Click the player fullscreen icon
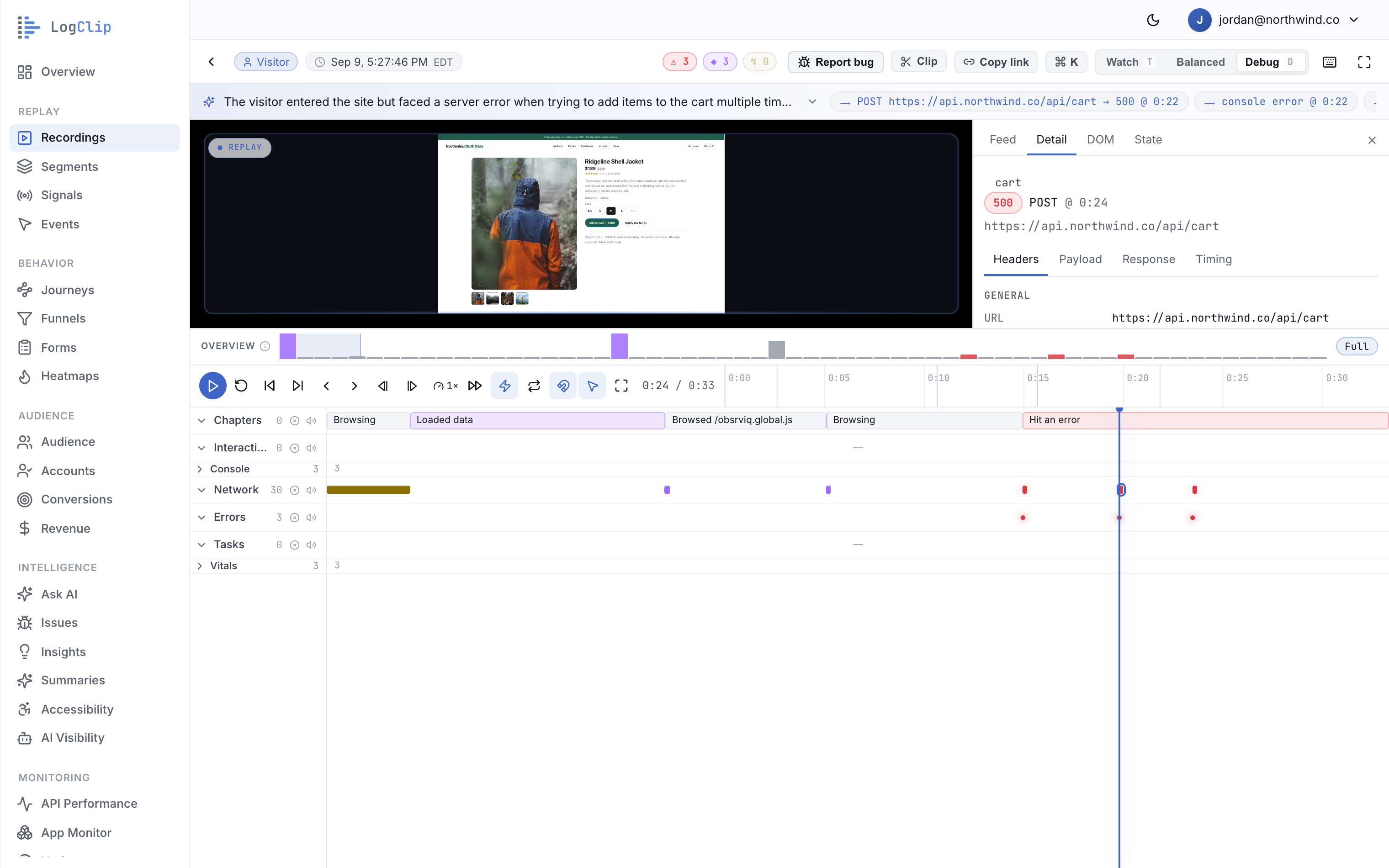Screen dimensions: 1389x868 point(621,386)
